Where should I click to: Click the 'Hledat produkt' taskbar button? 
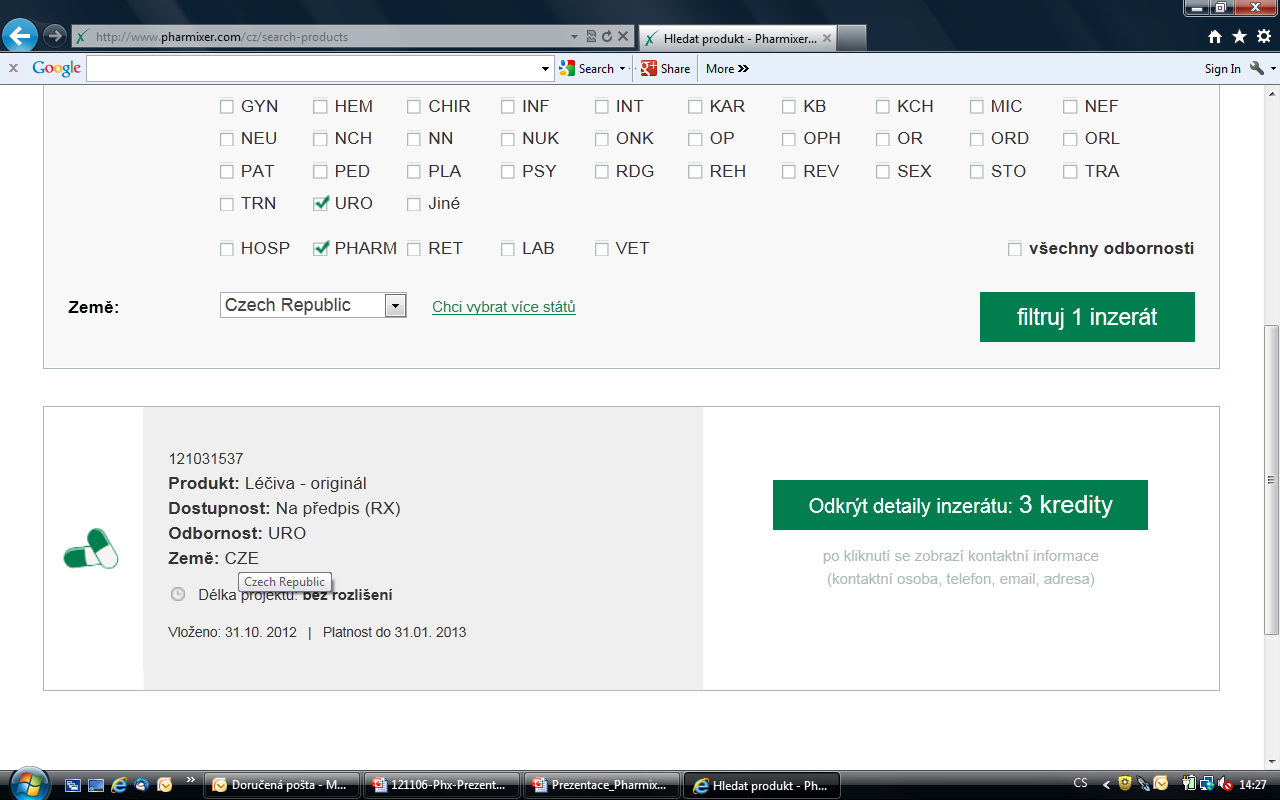[x=762, y=785]
